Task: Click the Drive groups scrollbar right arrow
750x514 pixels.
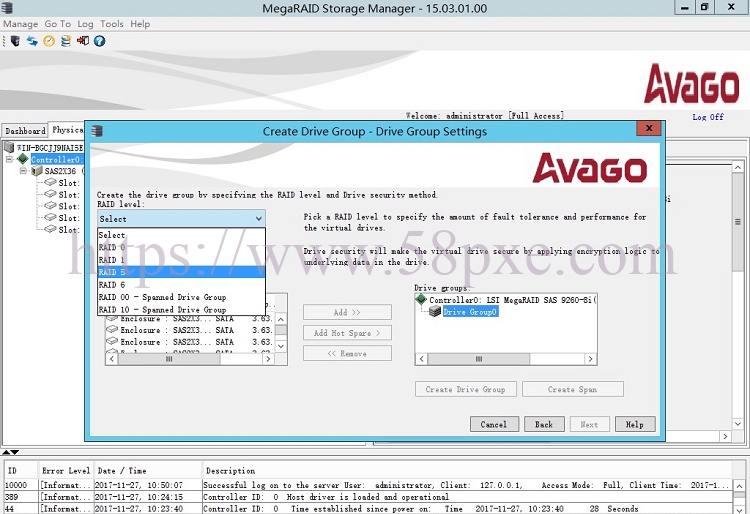Action: point(590,359)
